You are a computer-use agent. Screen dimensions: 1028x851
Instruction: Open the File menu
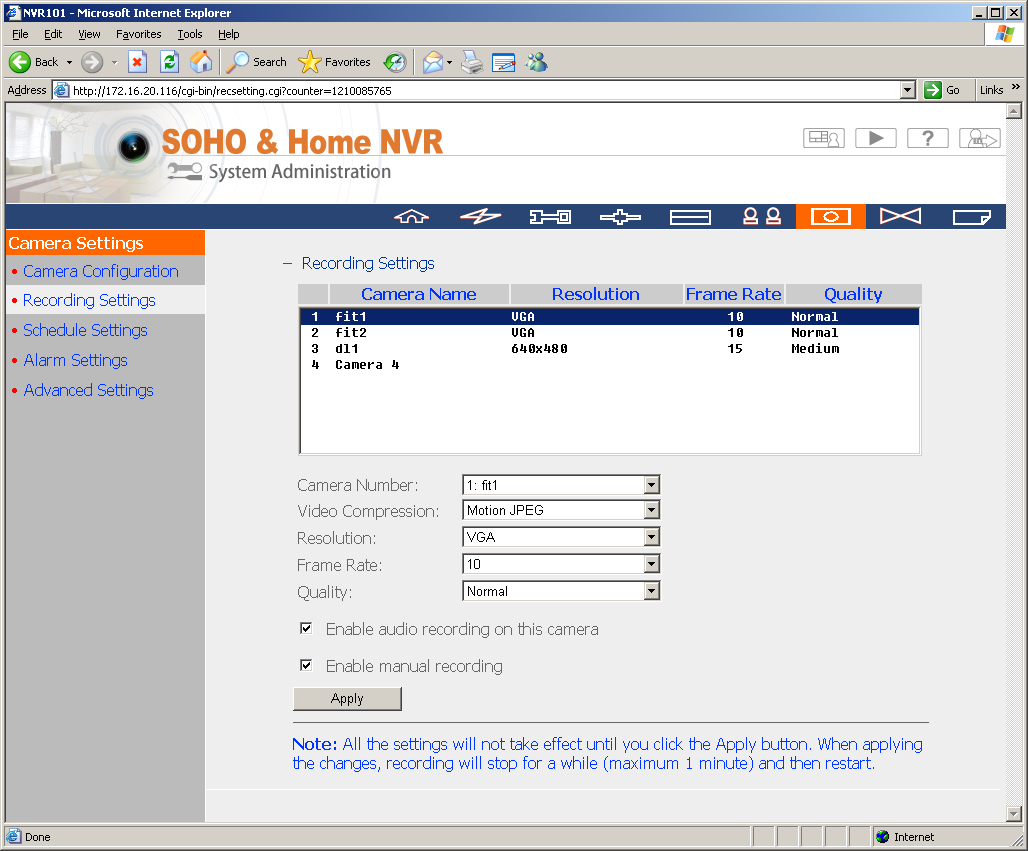(x=20, y=34)
